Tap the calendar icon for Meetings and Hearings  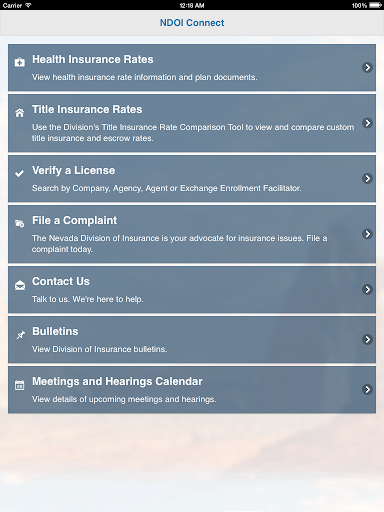20,385
